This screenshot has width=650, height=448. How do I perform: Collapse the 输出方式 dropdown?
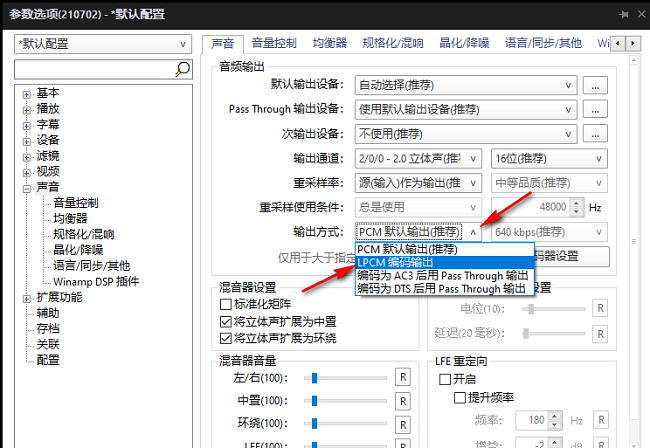coord(473,232)
